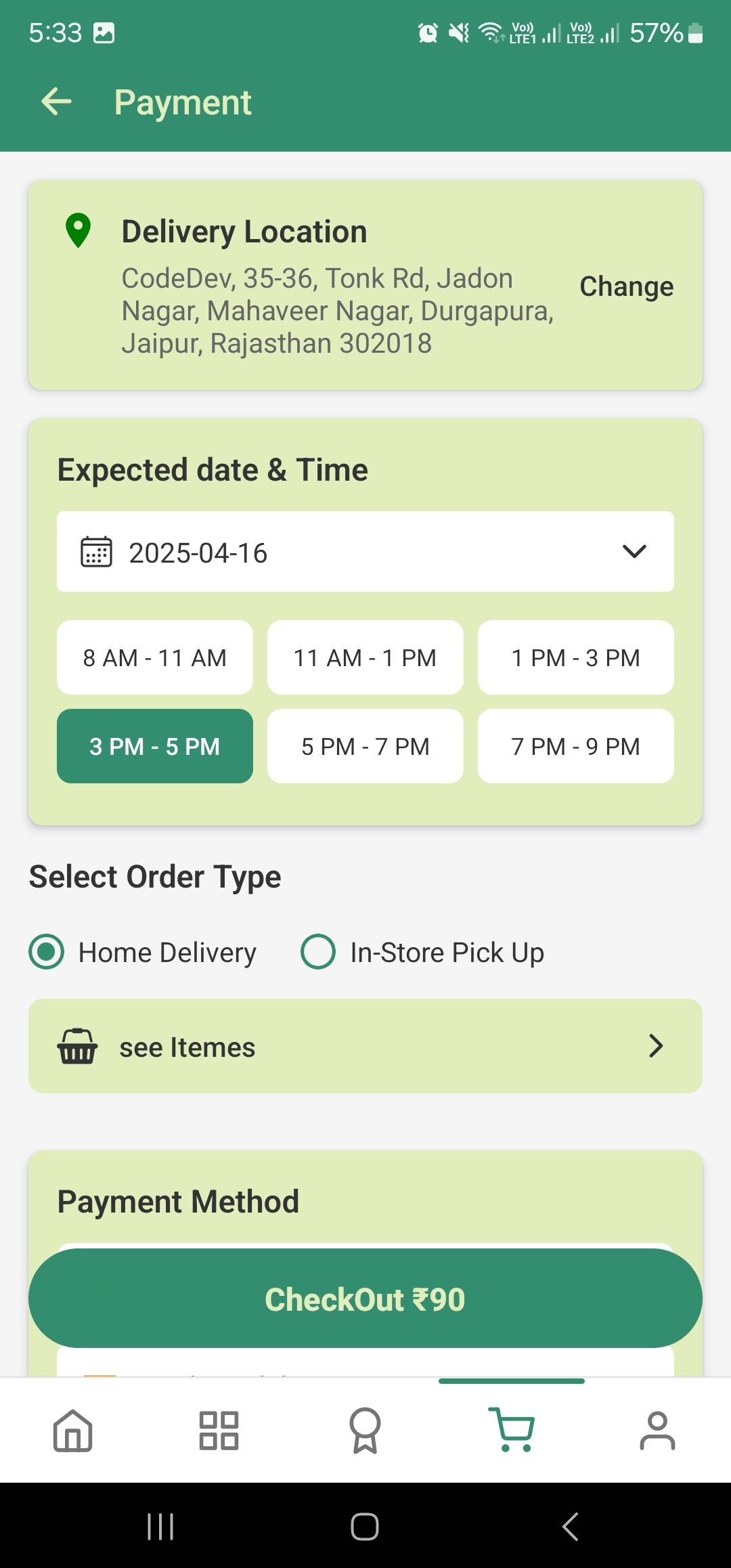Select Home Delivery radio option

tap(47, 952)
